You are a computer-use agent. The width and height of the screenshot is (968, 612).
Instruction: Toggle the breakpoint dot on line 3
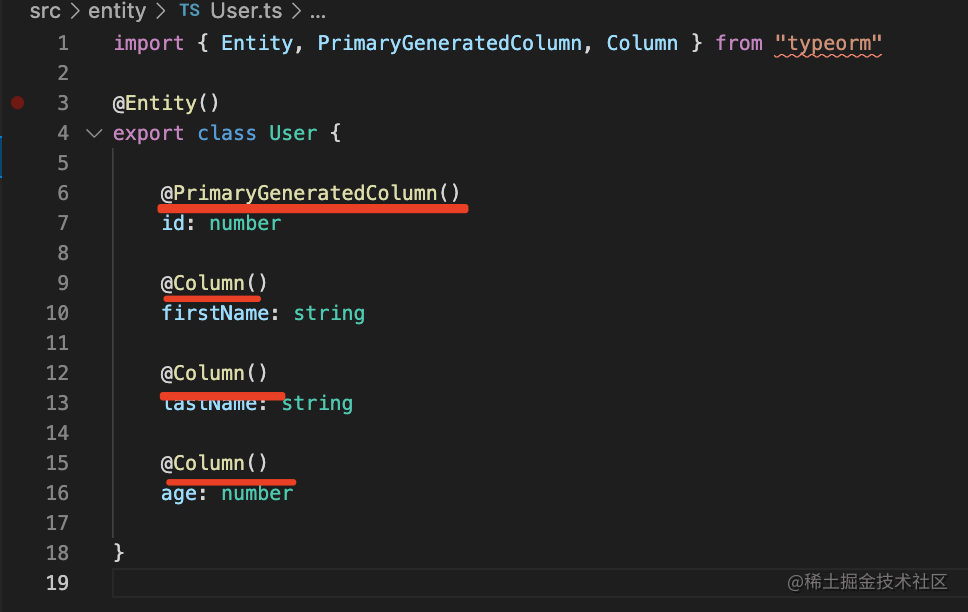17,103
